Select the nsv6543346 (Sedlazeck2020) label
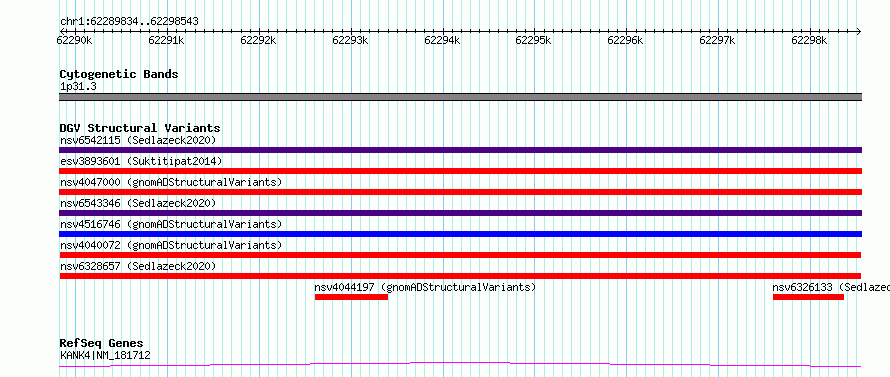This screenshot has width=890, height=377. pyautogui.click(x=138, y=203)
